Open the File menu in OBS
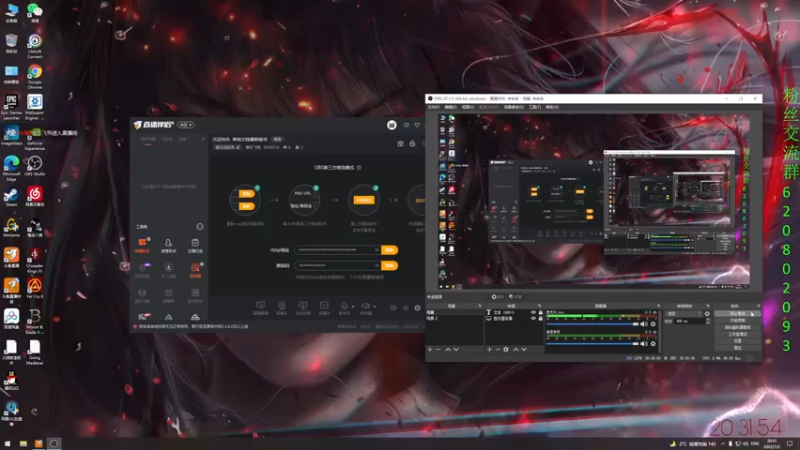This screenshot has width=800, height=450. pos(434,107)
